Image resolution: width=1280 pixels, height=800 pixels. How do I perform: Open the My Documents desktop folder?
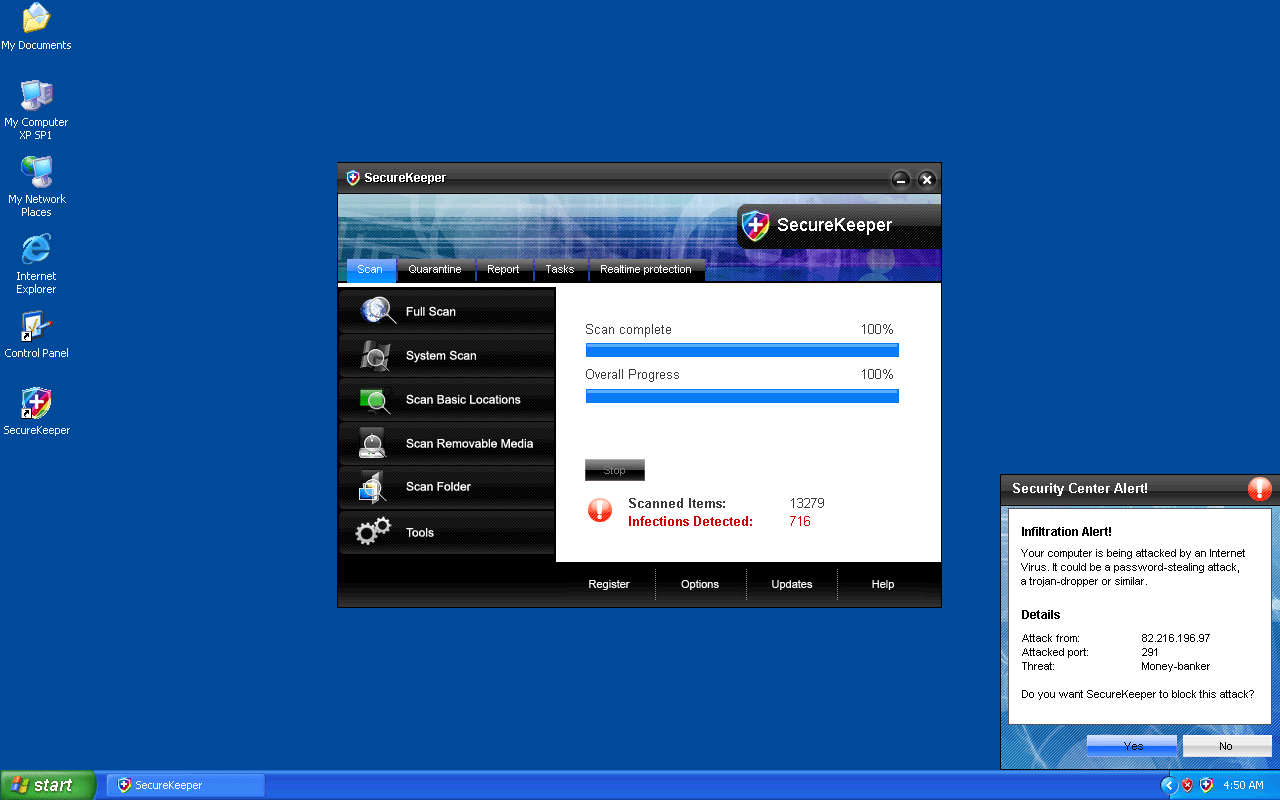coord(36,18)
